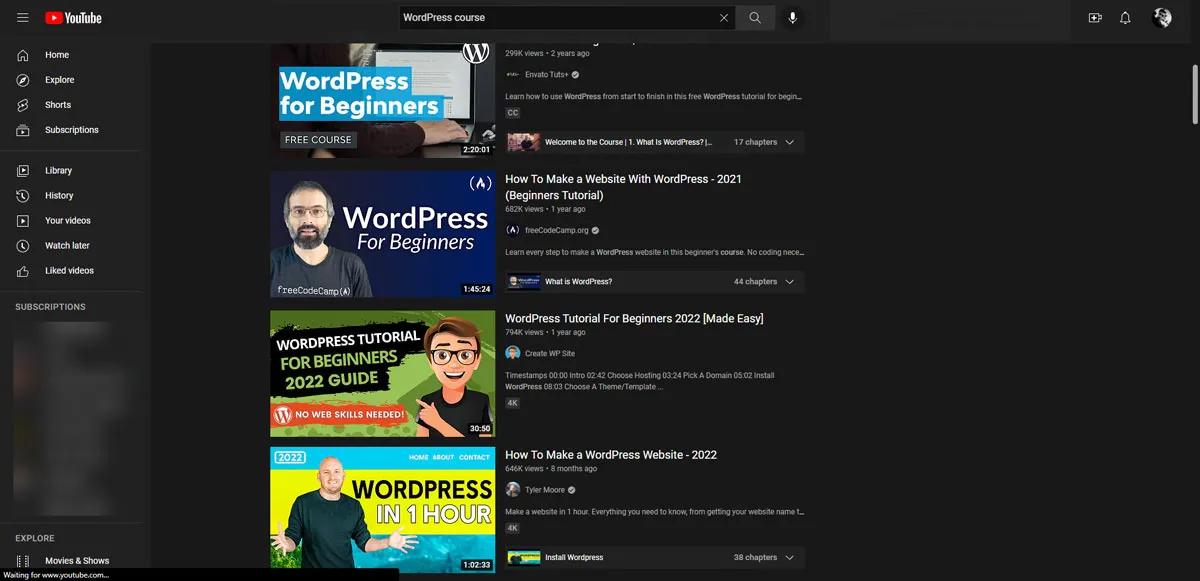Image resolution: width=1200 pixels, height=581 pixels.
Task: Start voice search with microphone
Action: click(x=792, y=18)
